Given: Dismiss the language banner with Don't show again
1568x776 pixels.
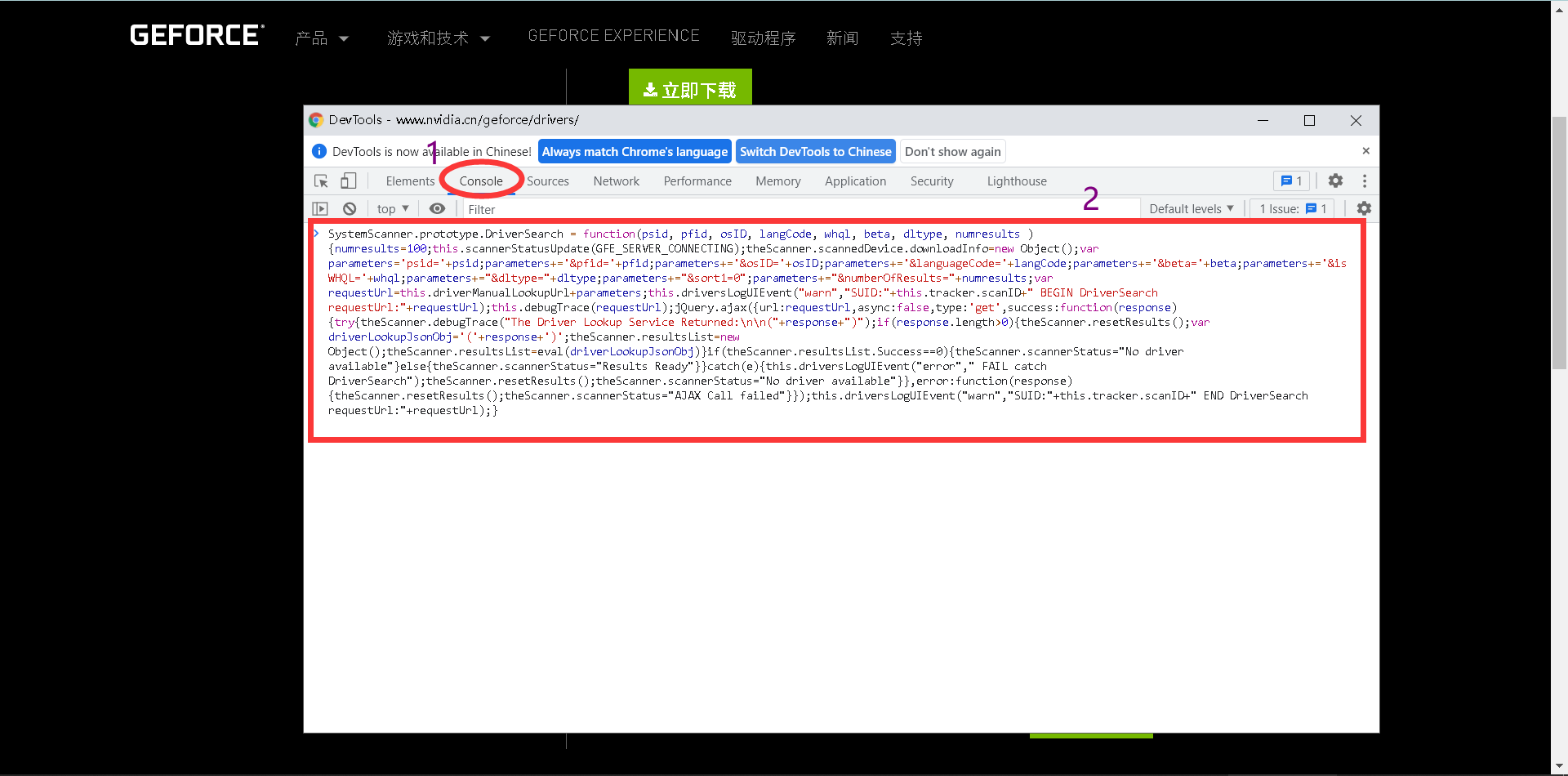Looking at the screenshot, I should point(952,151).
